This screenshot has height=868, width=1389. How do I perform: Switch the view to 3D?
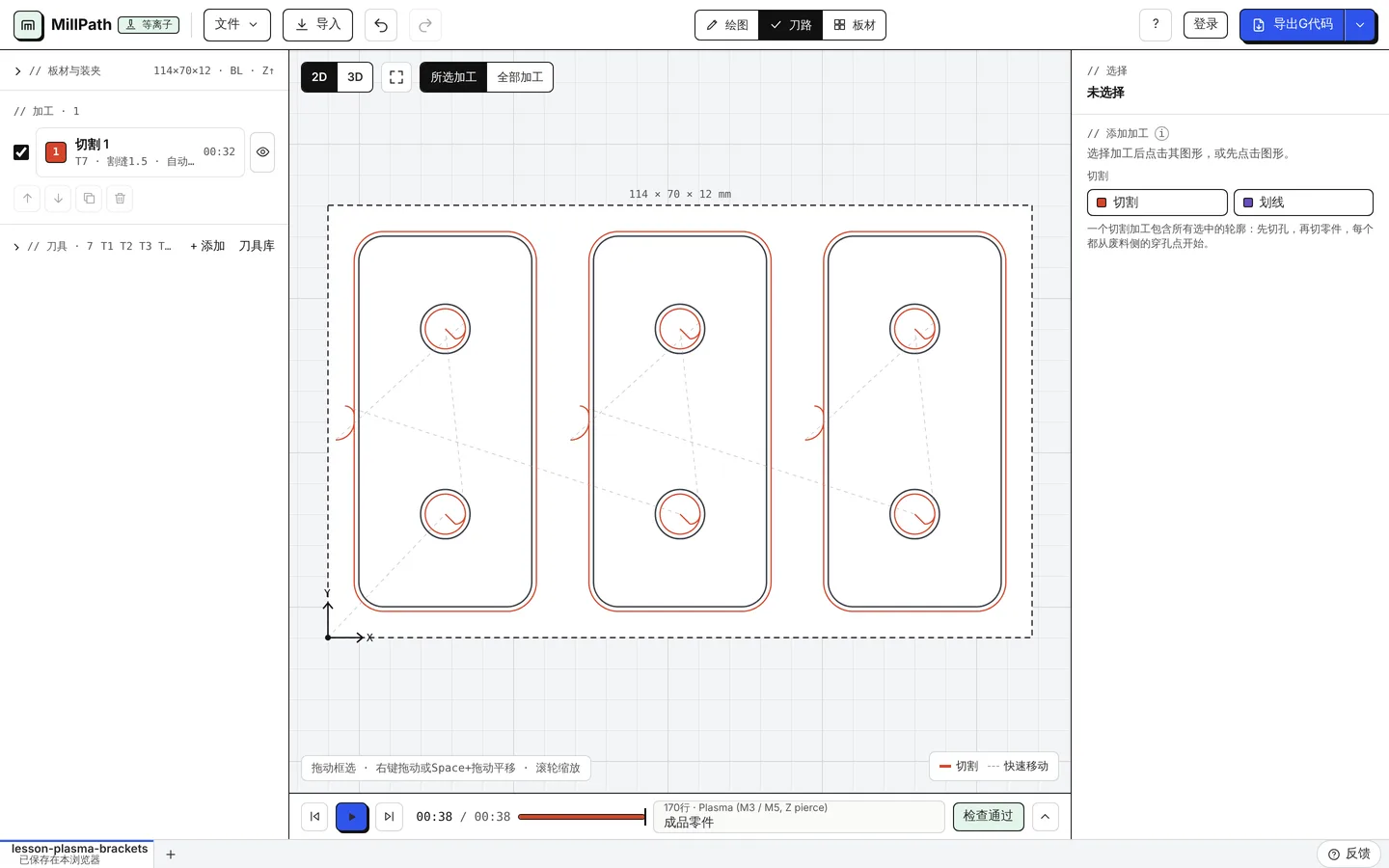[x=355, y=77]
